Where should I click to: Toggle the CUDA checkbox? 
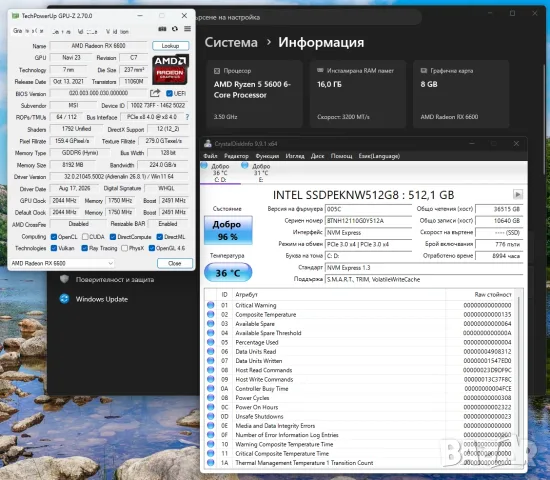pyautogui.click(x=85, y=237)
